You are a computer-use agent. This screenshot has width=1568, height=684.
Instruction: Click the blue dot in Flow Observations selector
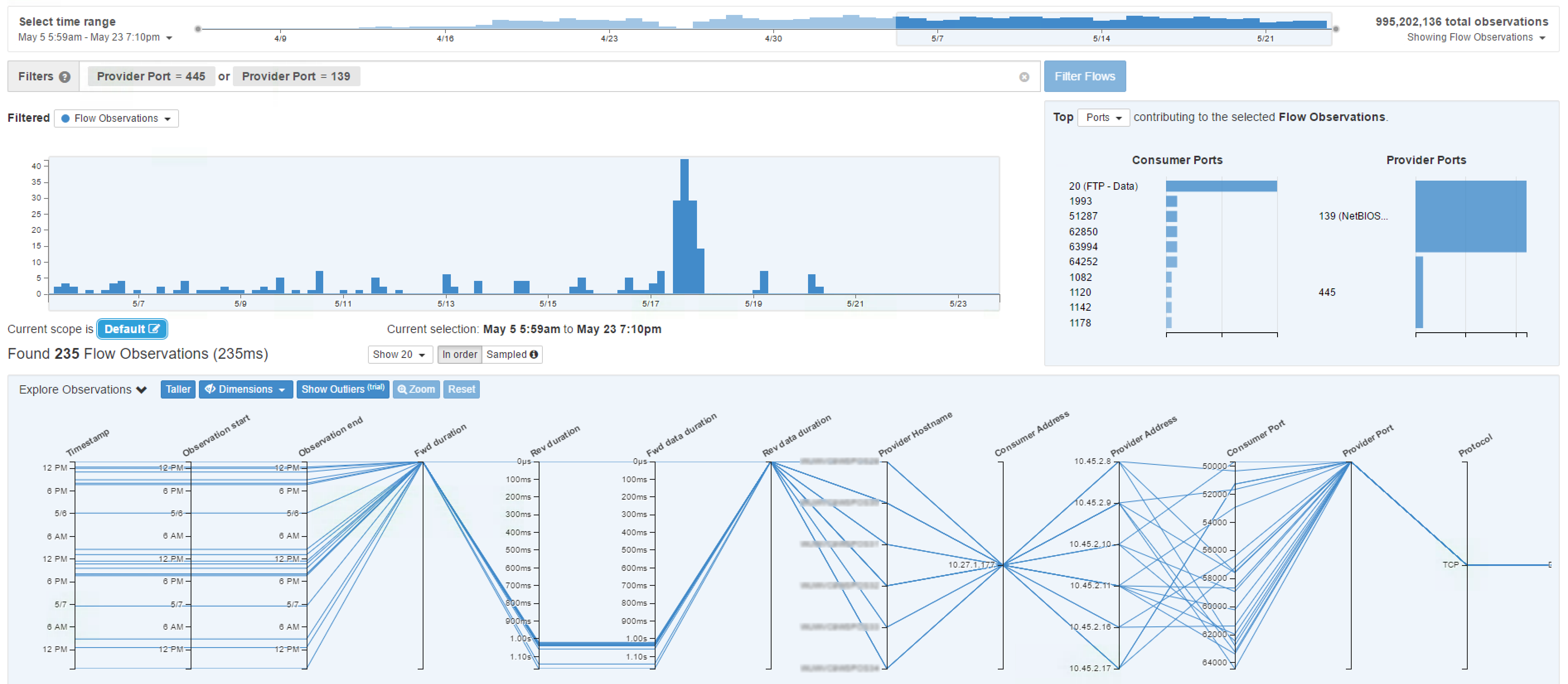pyautogui.click(x=65, y=118)
